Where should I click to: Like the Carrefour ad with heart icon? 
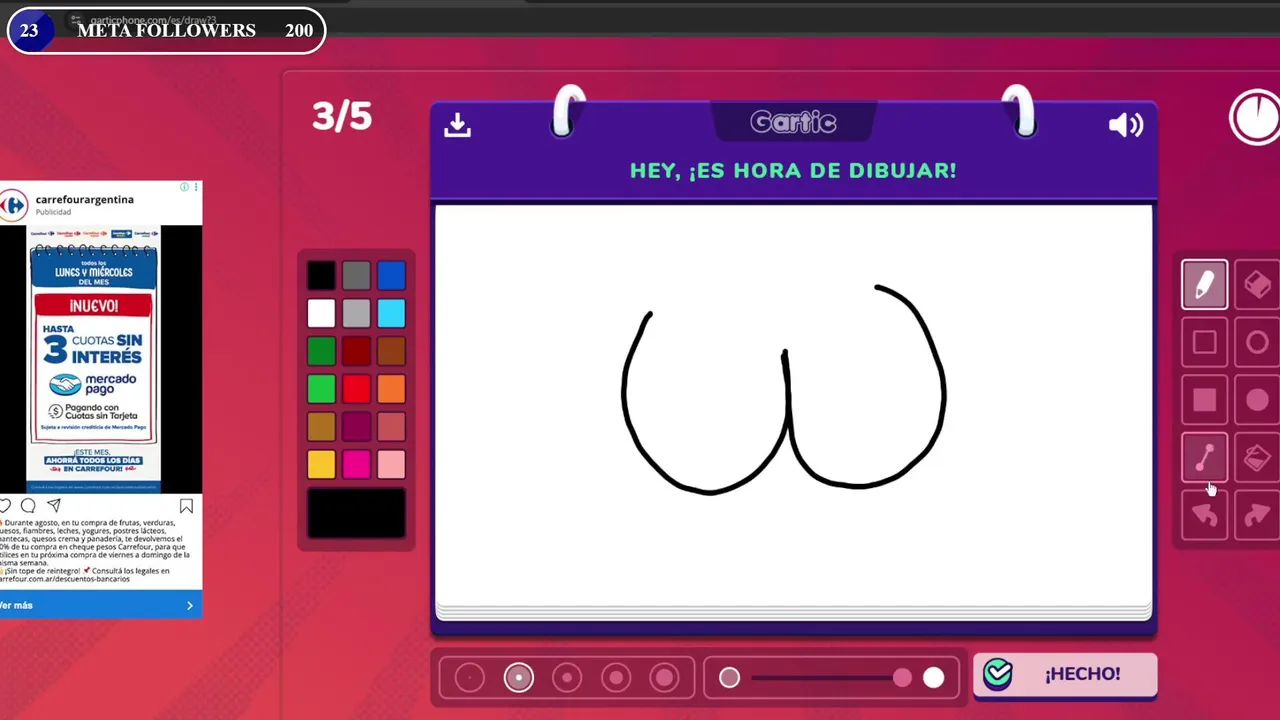point(4,506)
